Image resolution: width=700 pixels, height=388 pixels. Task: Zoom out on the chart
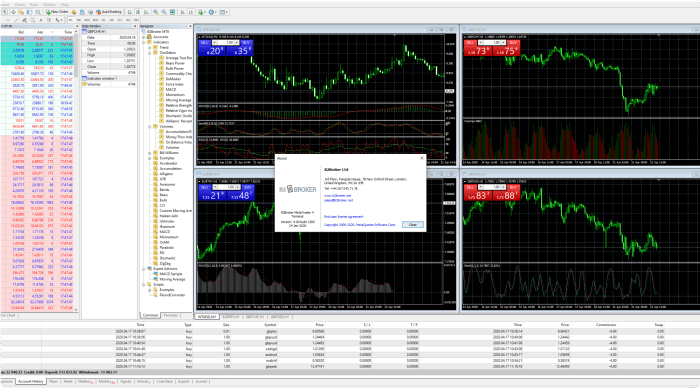[x=164, y=12]
